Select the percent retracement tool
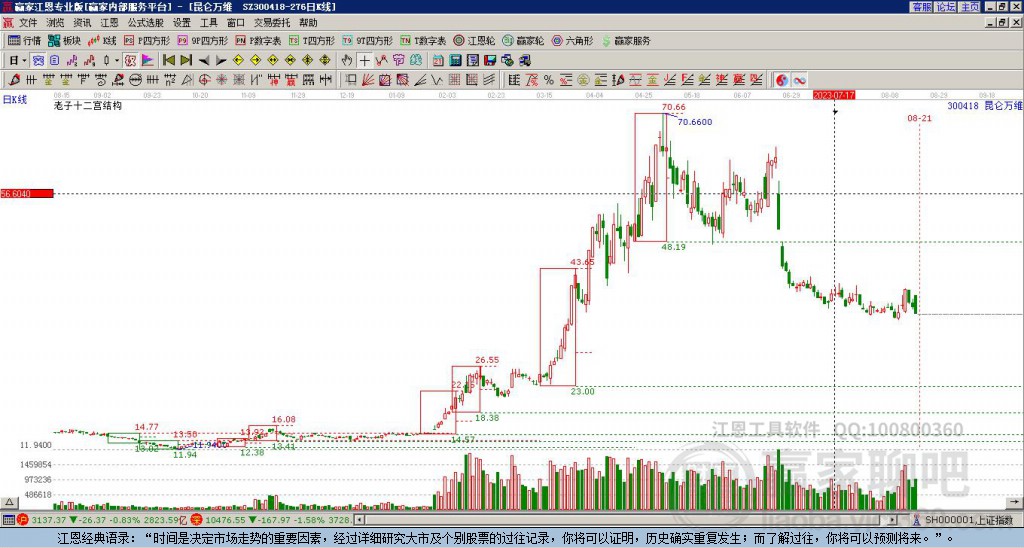The width and height of the screenshot is (1024, 548). tap(549, 80)
